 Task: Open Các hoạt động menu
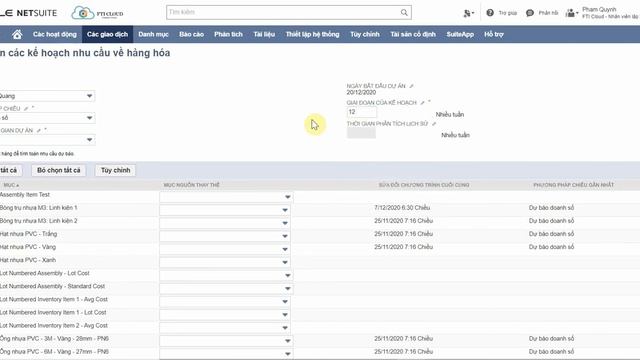click(55, 34)
